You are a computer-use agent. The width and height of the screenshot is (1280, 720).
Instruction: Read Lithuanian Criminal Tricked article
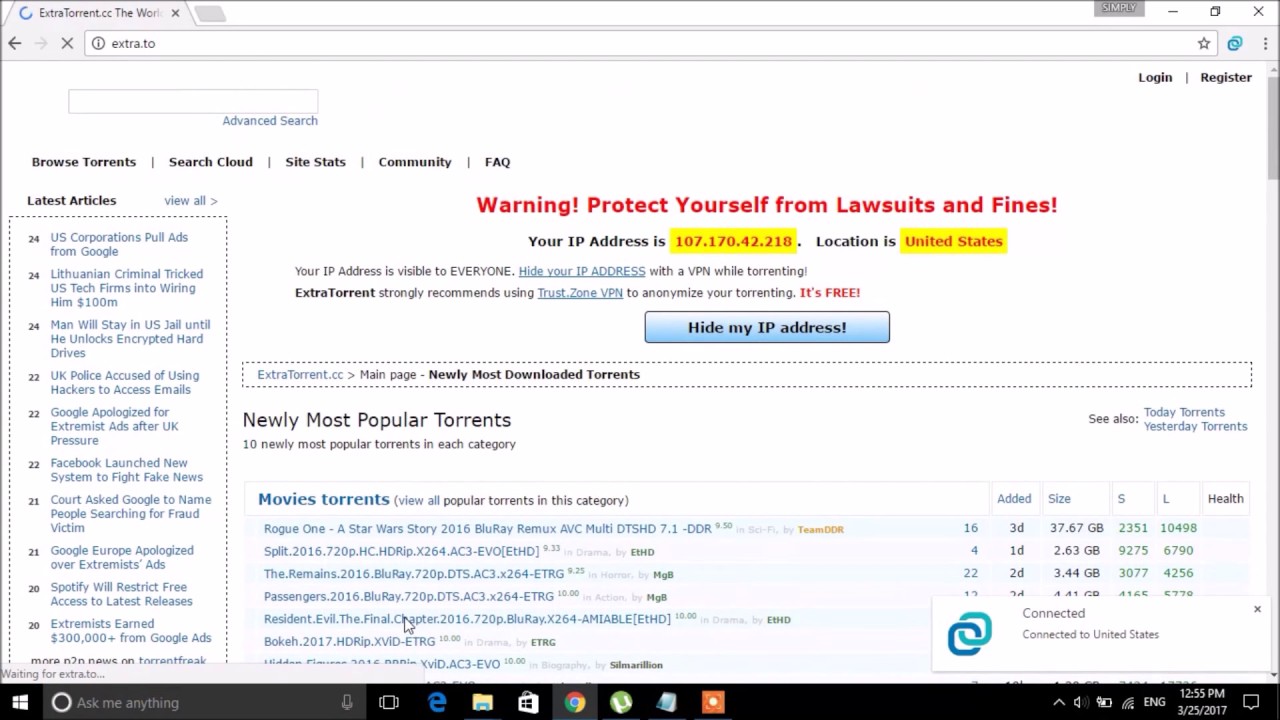pos(127,288)
